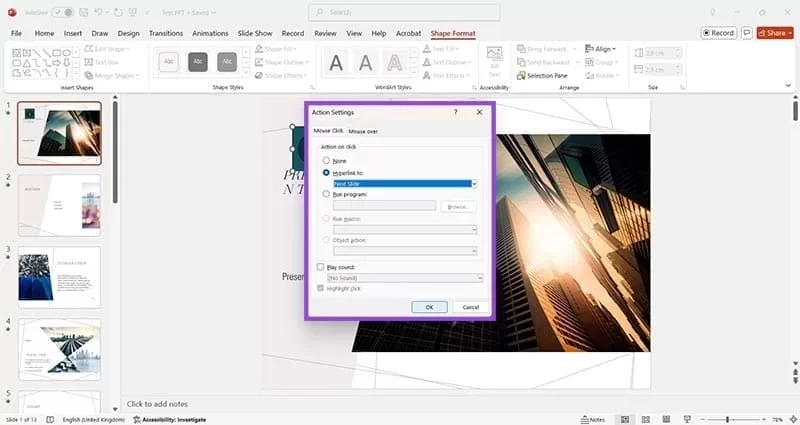Enable the Play sound checkbox
Viewport: 800px width, 425px height.
(320, 267)
